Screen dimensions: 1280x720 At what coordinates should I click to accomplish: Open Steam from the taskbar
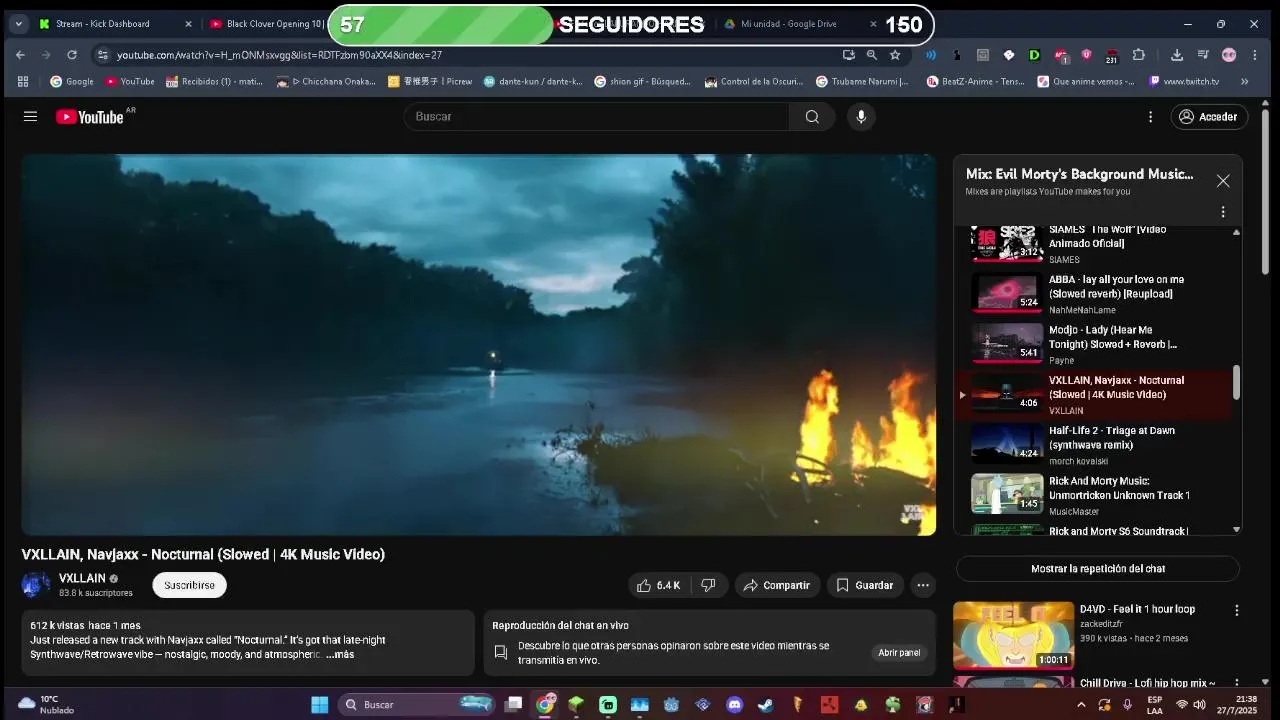pos(765,705)
